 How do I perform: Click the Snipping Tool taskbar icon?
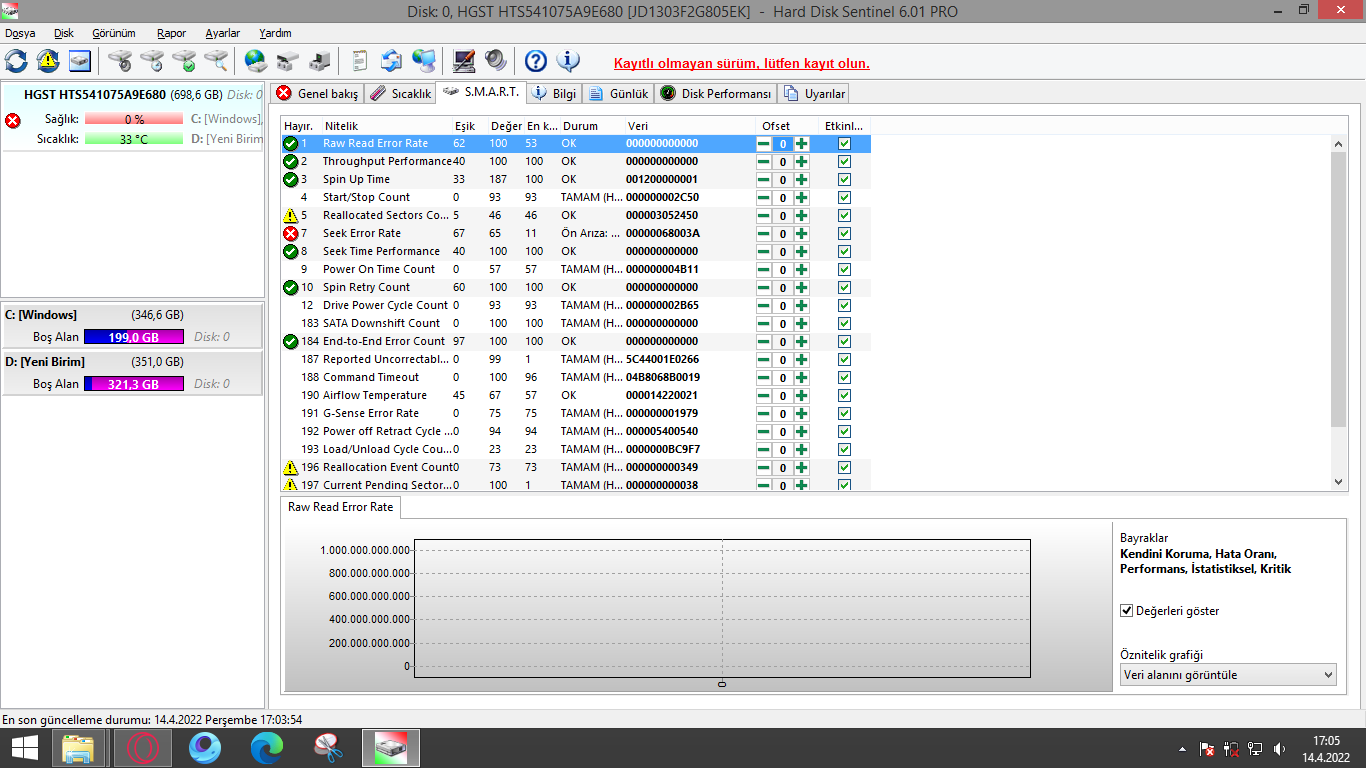[x=329, y=748]
